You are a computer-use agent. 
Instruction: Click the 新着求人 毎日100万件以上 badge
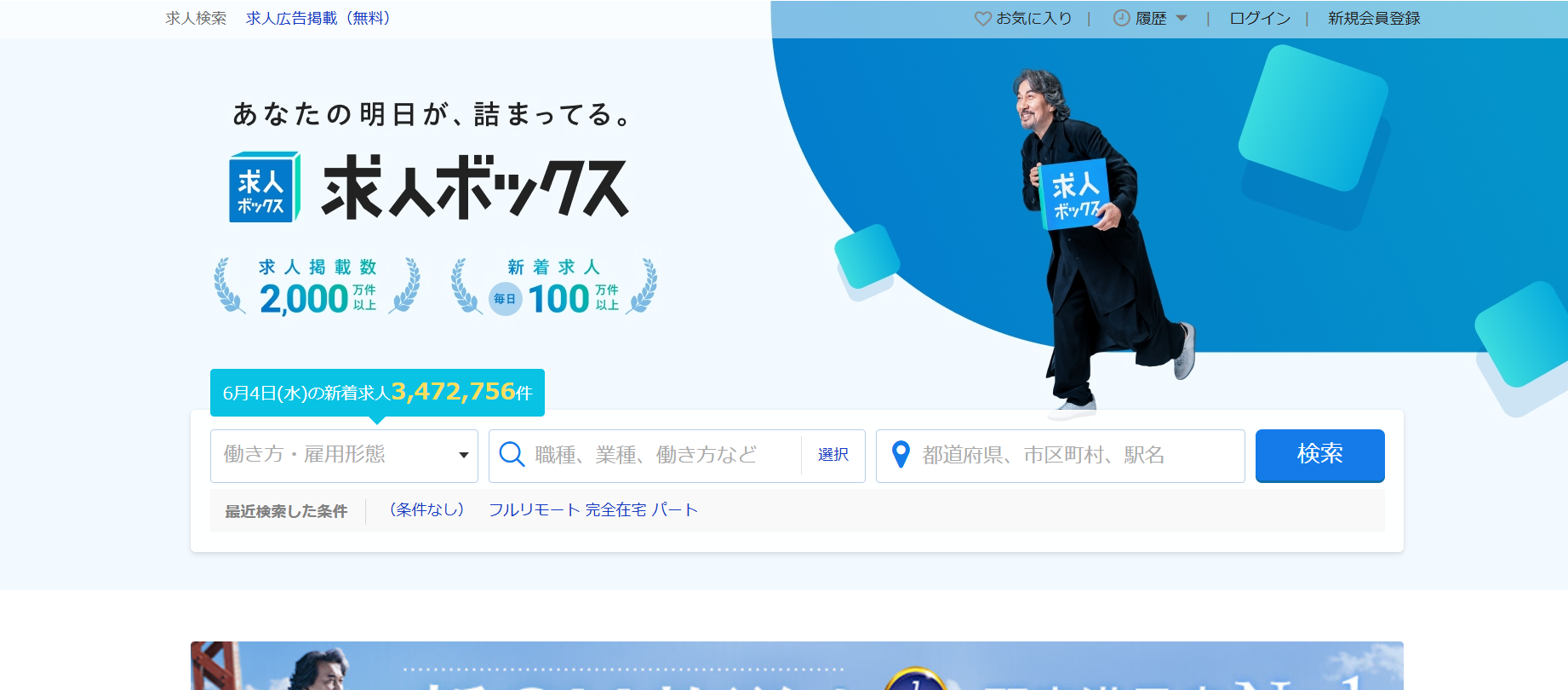tap(554, 288)
